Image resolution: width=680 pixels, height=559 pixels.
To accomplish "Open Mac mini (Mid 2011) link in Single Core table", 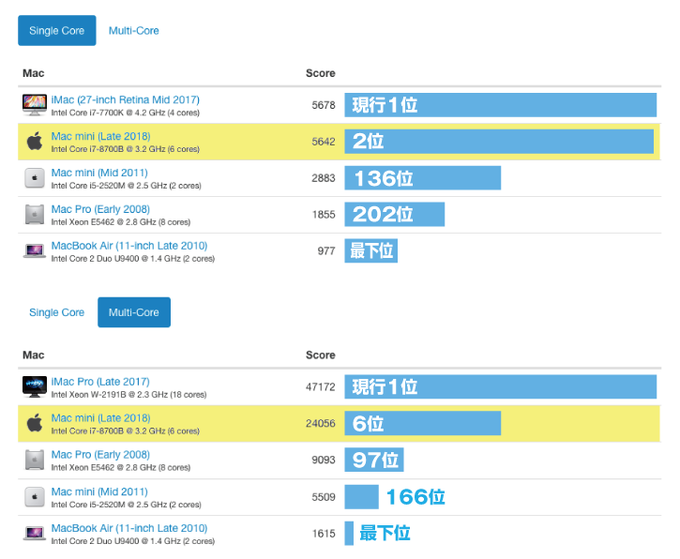I will [99, 173].
